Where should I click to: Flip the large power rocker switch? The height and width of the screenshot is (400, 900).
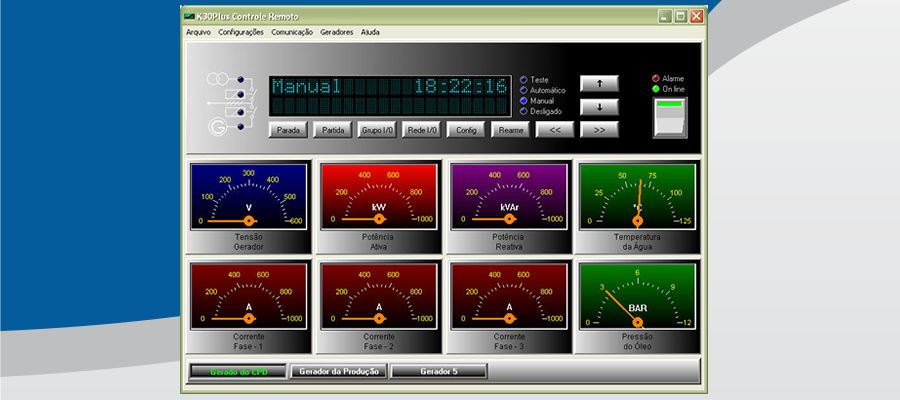coord(672,117)
